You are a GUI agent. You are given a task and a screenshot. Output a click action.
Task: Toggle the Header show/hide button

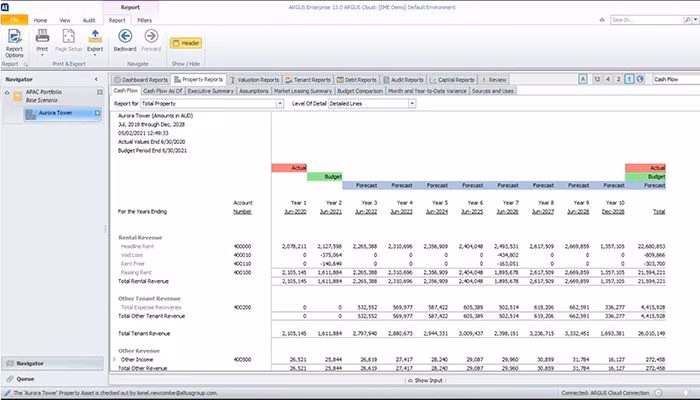click(x=186, y=43)
